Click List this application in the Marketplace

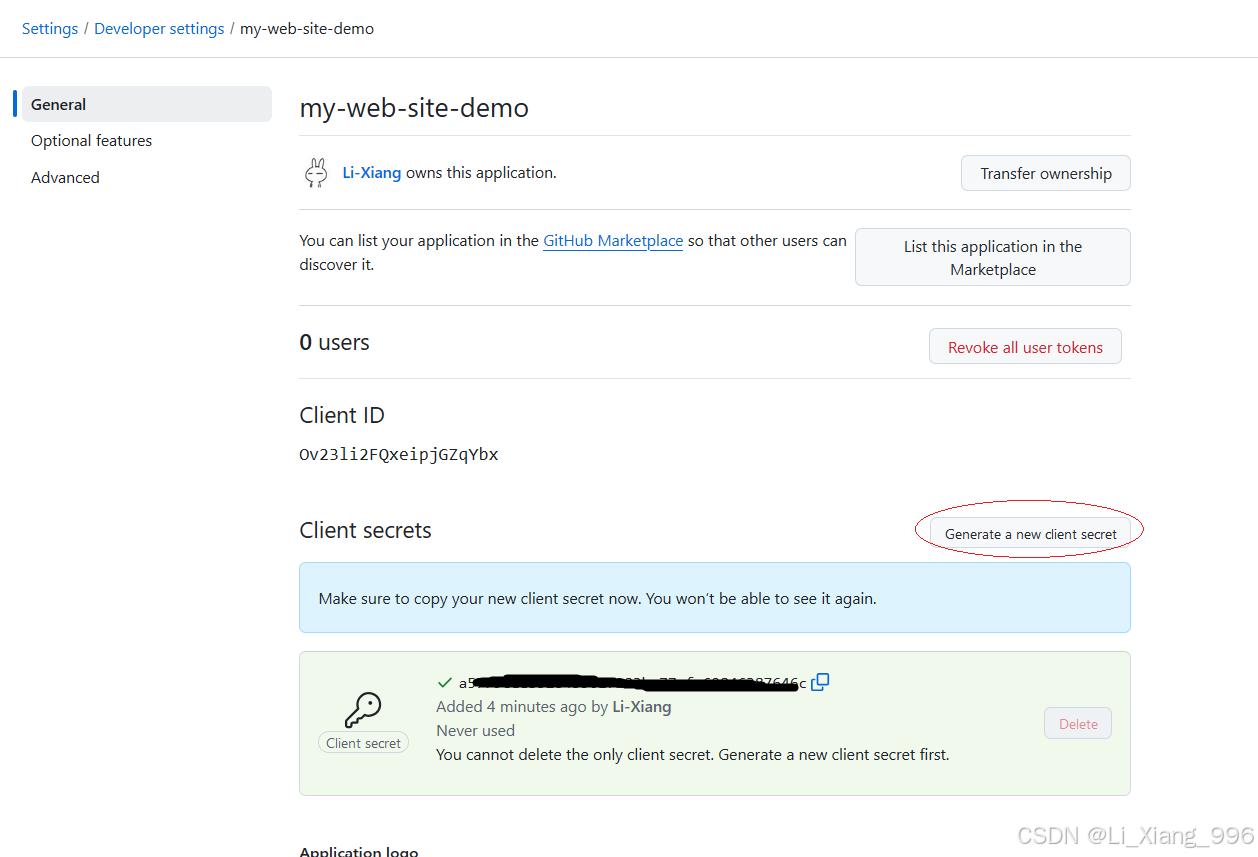[x=993, y=257]
